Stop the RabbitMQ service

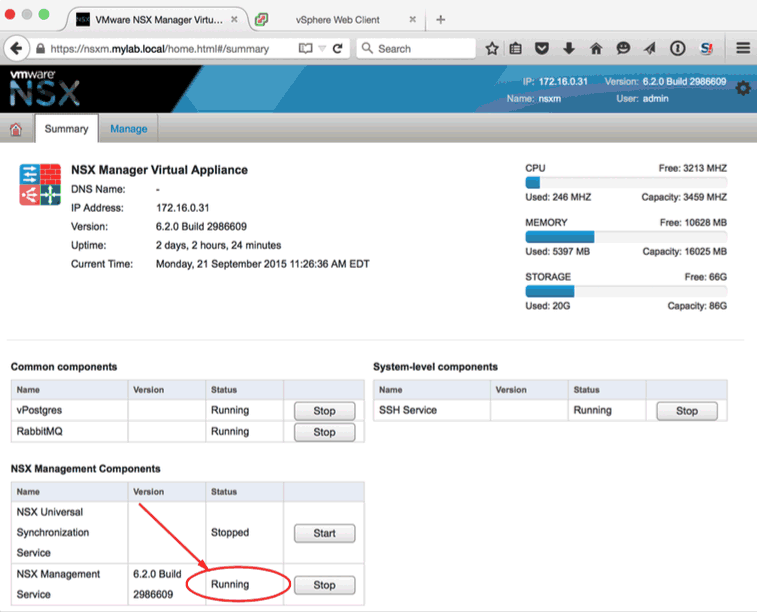[324, 432]
